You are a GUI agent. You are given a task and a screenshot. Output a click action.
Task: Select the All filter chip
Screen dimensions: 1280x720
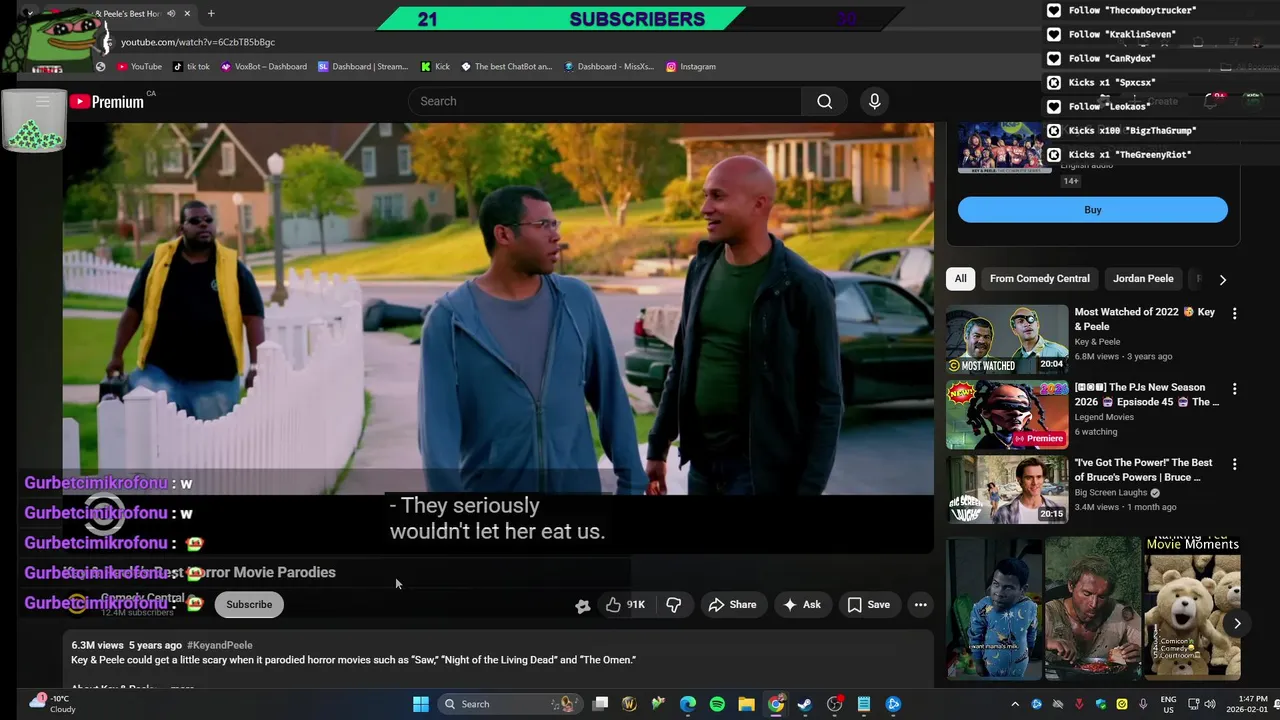click(x=960, y=278)
